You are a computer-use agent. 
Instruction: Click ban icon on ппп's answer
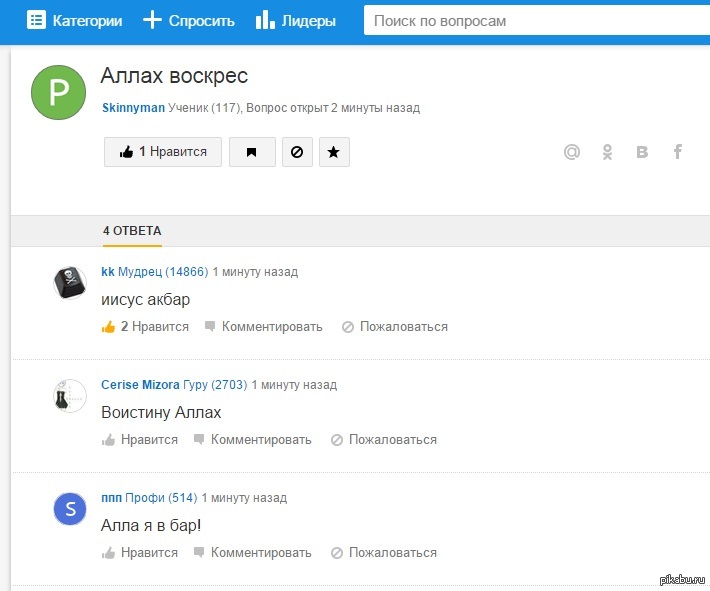(x=337, y=553)
